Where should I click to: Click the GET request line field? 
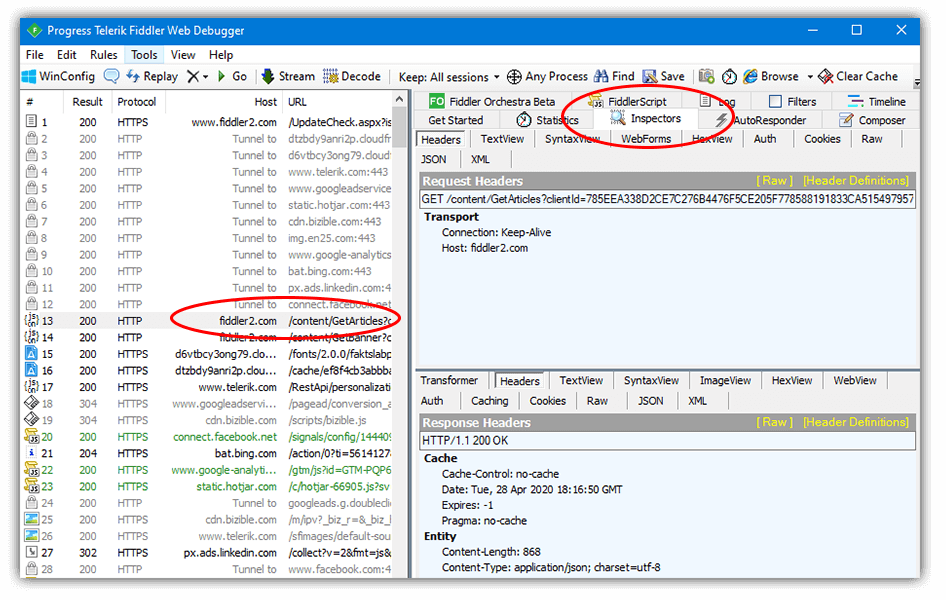(667, 199)
